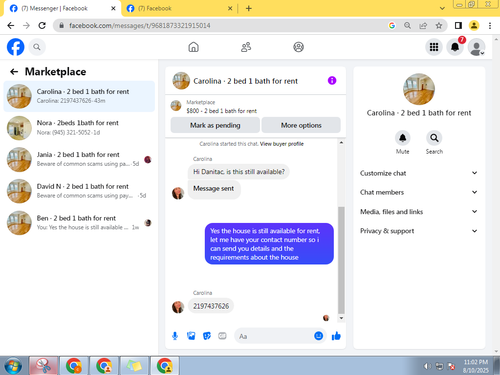This screenshot has height=375, width=500.
Task: Choose a GIF icon
Action: [222, 336]
